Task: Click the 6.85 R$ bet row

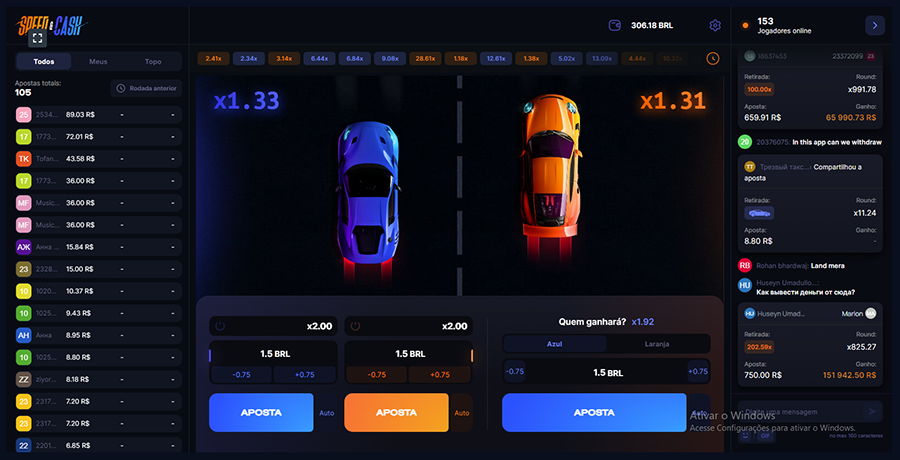Action: pos(98,445)
